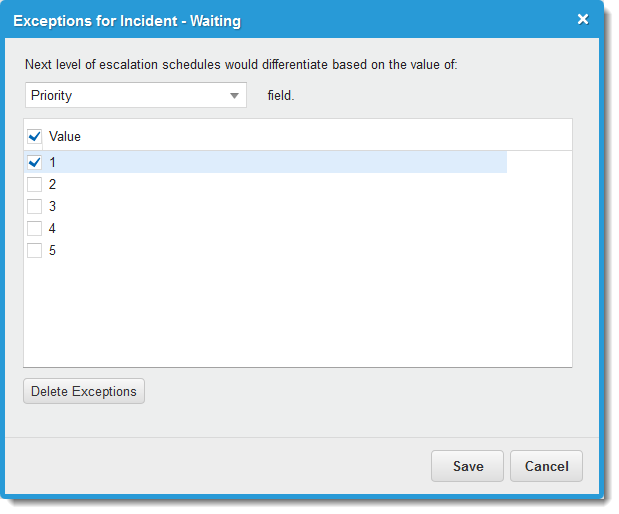Screen dimensions: 619x514
Task: Close the Exceptions for Incident dialog
Action: [x=583, y=19]
